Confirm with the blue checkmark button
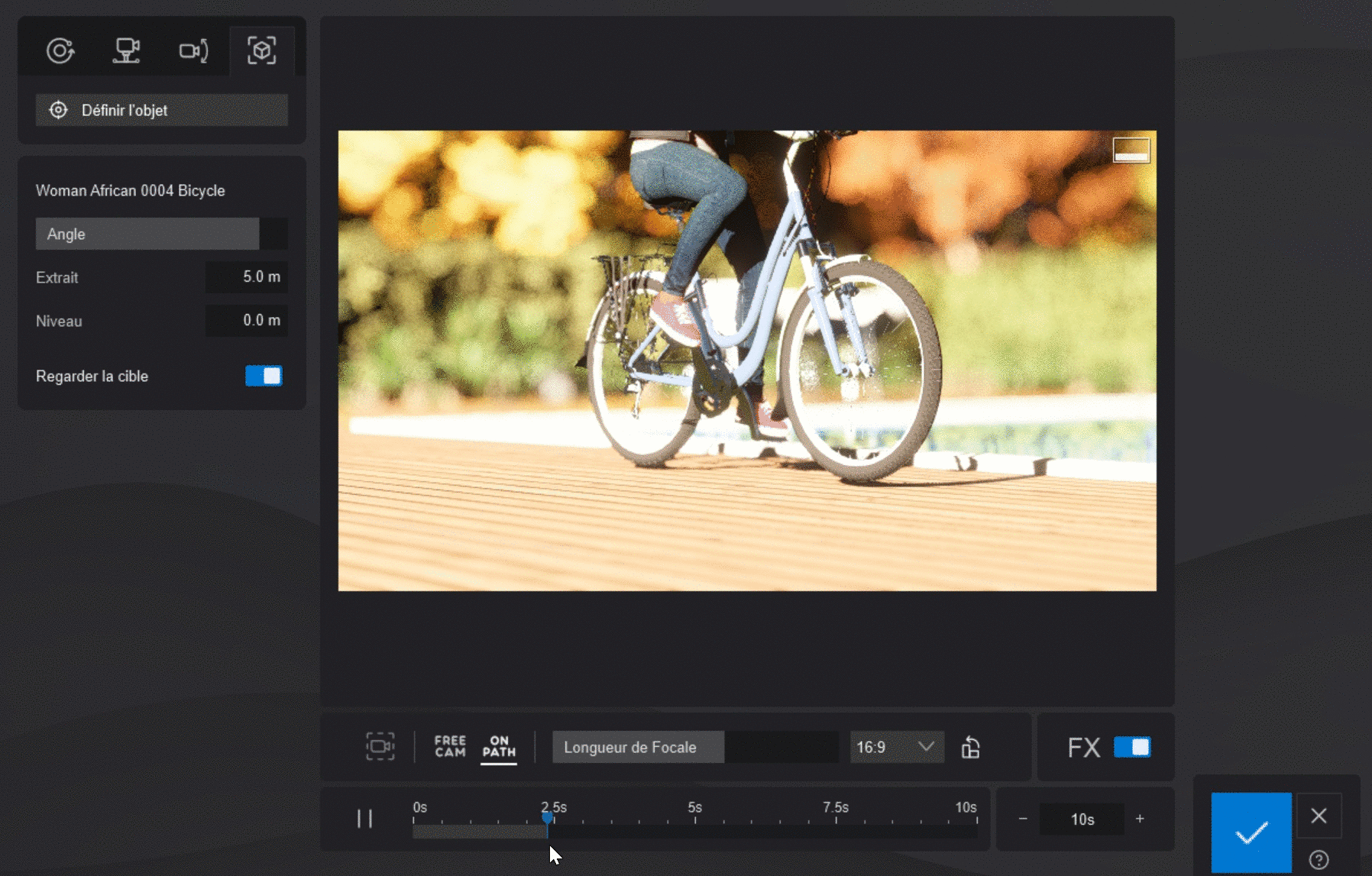Image resolution: width=1372 pixels, height=876 pixels. click(x=1251, y=832)
